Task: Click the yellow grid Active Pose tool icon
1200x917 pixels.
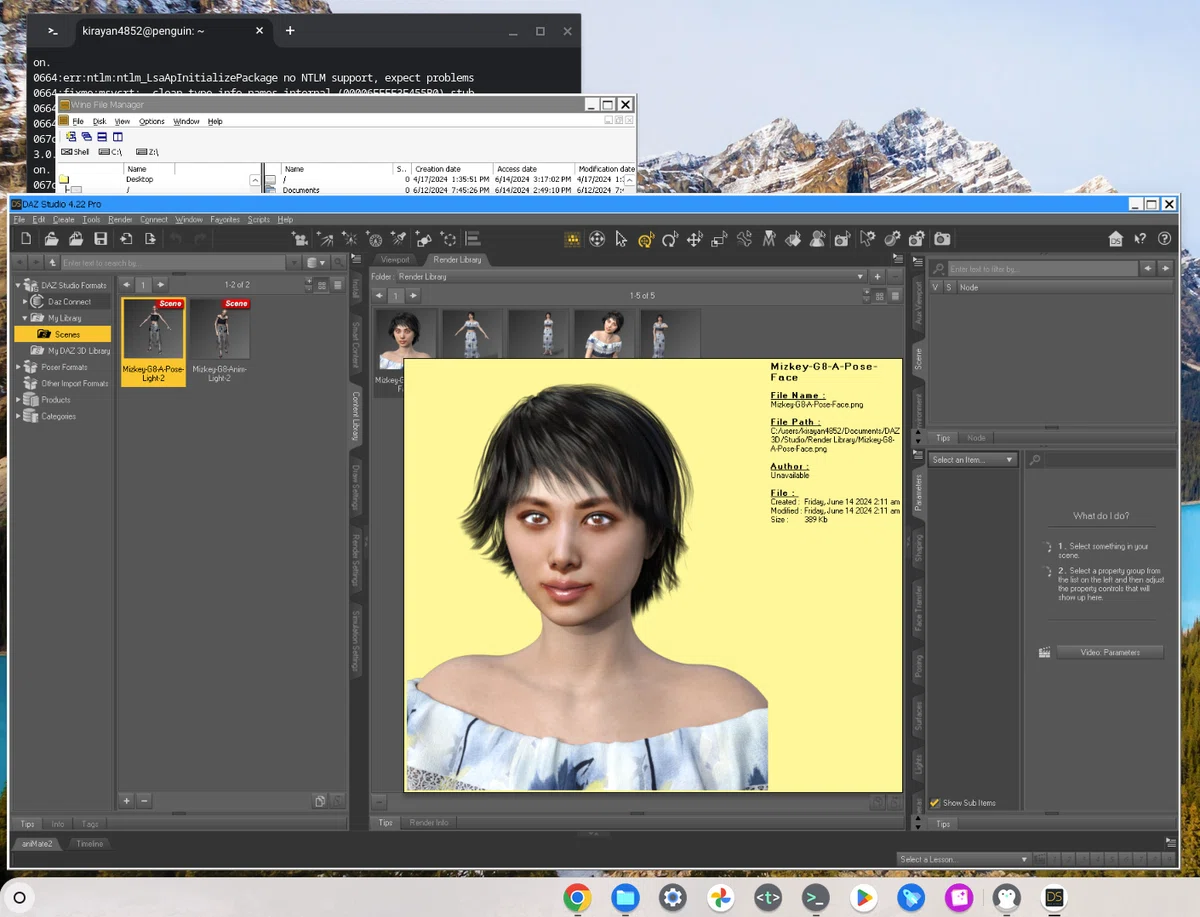Action: pos(572,239)
